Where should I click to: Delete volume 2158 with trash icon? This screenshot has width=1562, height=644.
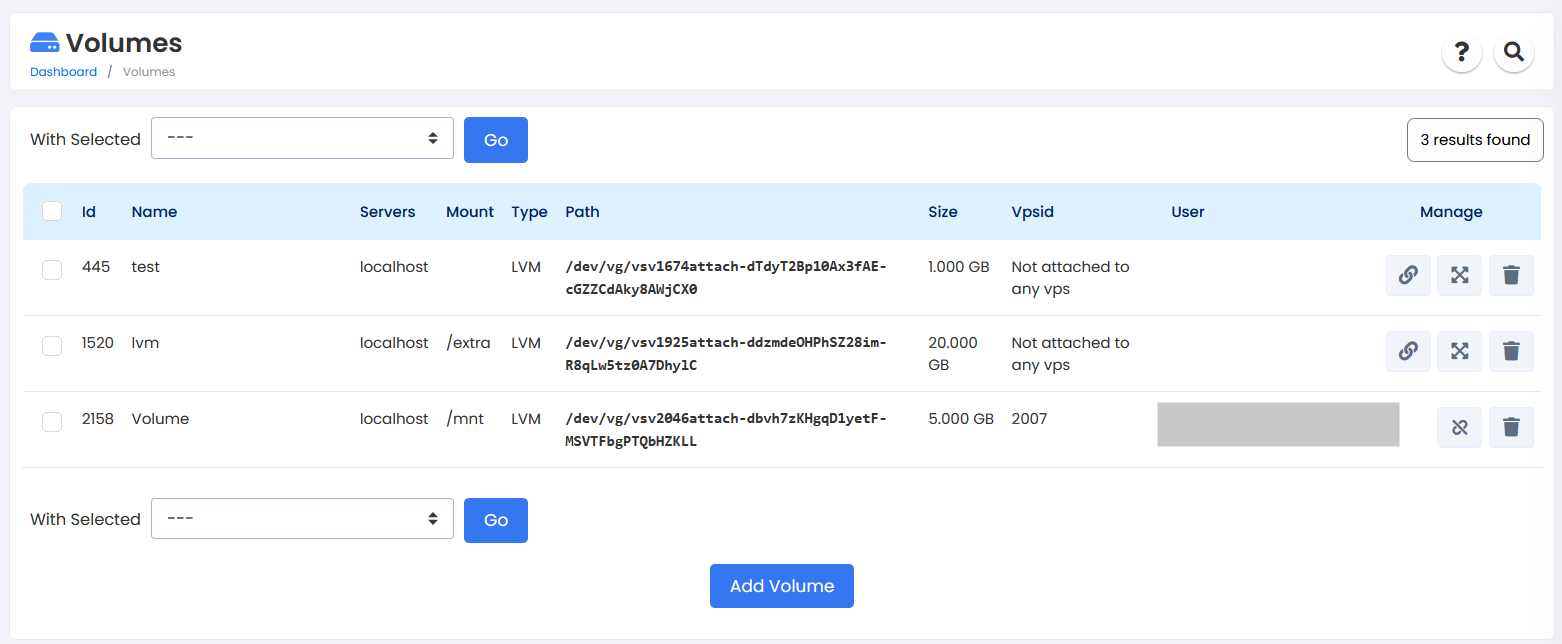pyautogui.click(x=1510, y=427)
